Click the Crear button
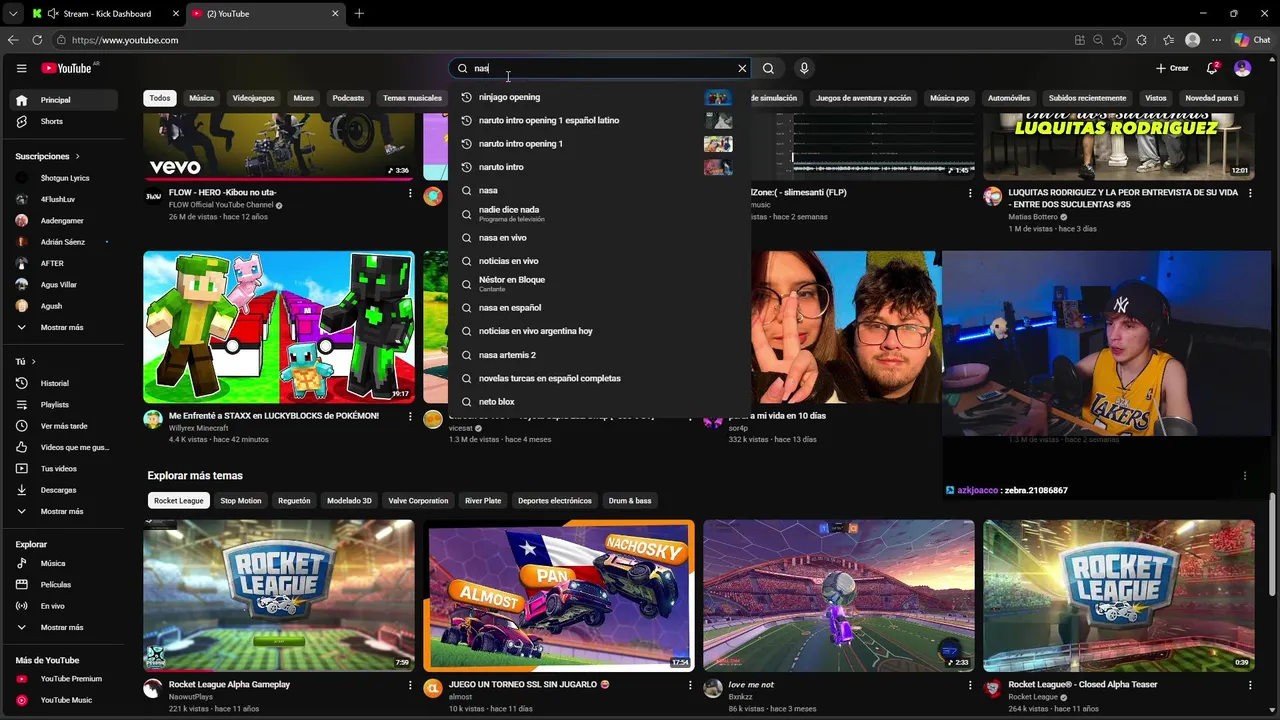 click(1172, 68)
